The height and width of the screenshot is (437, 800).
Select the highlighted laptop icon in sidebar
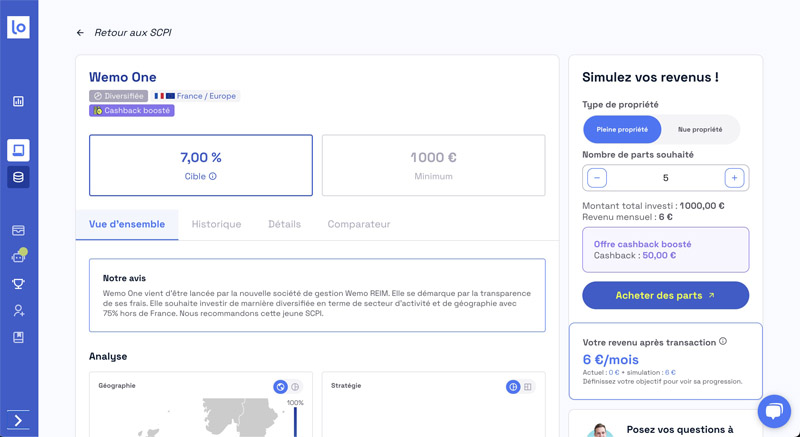pos(18,150)
